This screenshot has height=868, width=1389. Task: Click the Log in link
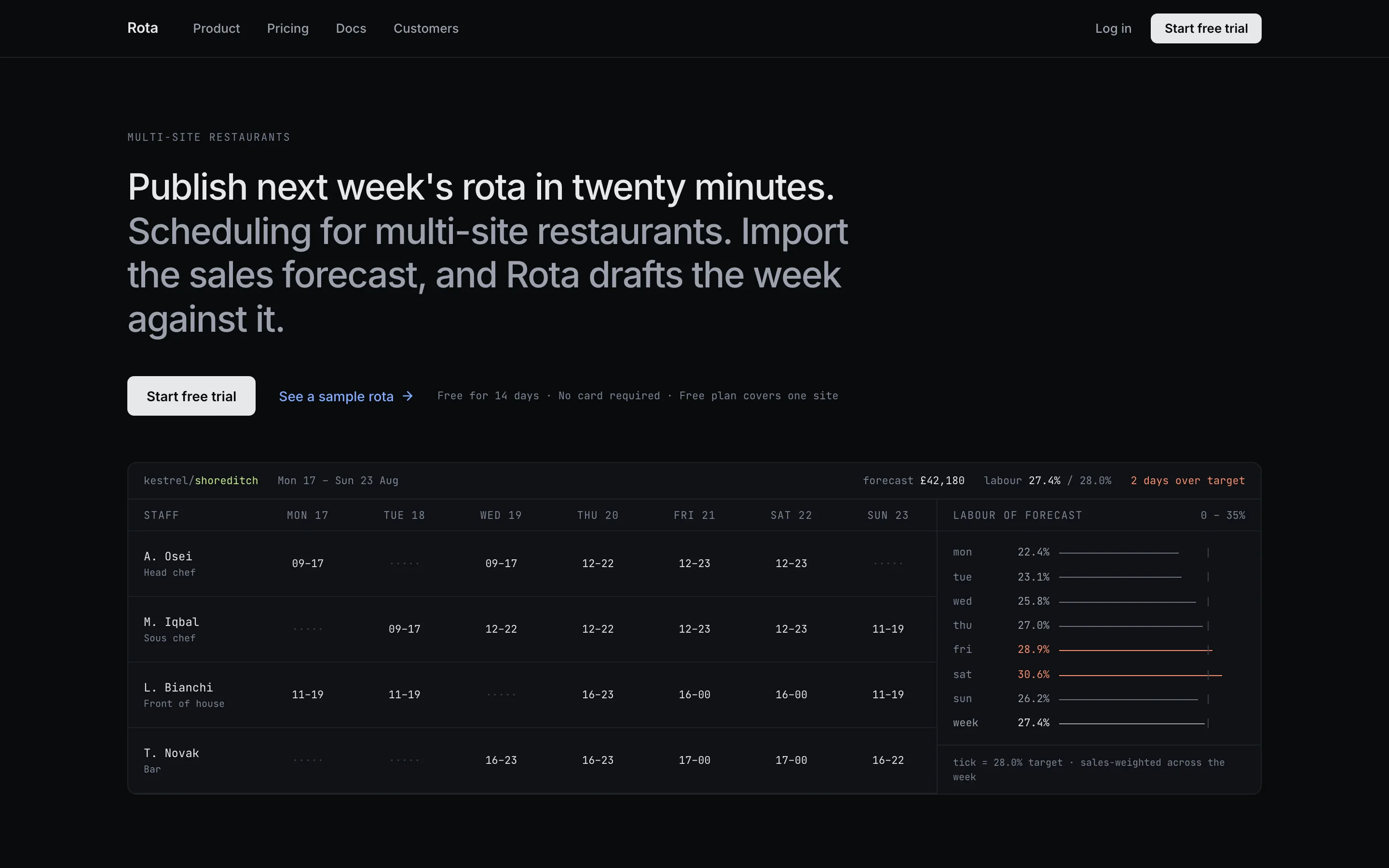(1113, 28)
